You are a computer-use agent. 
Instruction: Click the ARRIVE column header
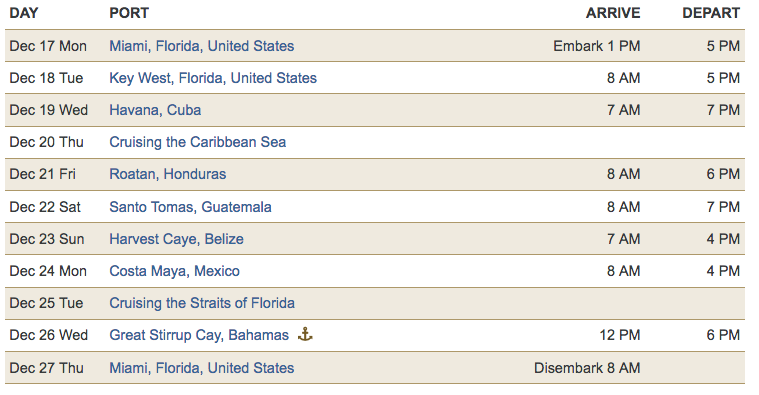(x=613, y=13)
